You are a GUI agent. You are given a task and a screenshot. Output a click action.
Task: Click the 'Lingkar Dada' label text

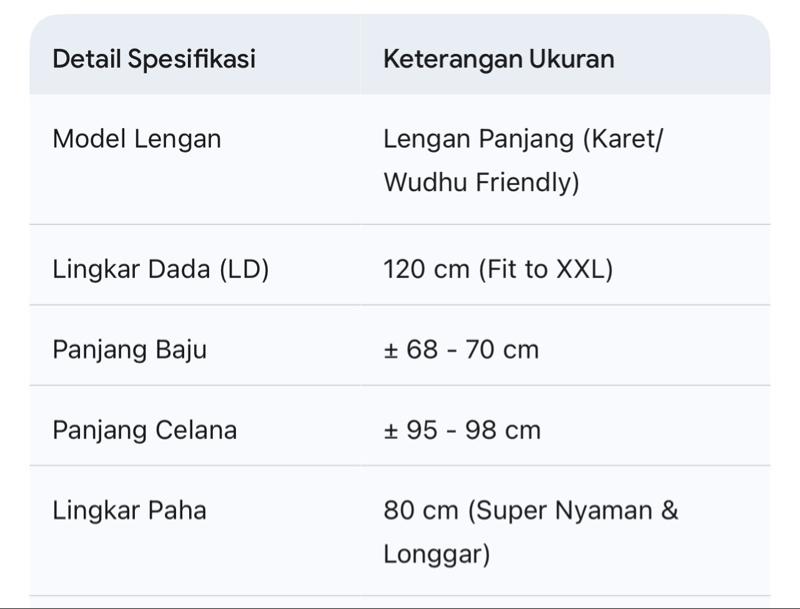click(x=132, y=270)
